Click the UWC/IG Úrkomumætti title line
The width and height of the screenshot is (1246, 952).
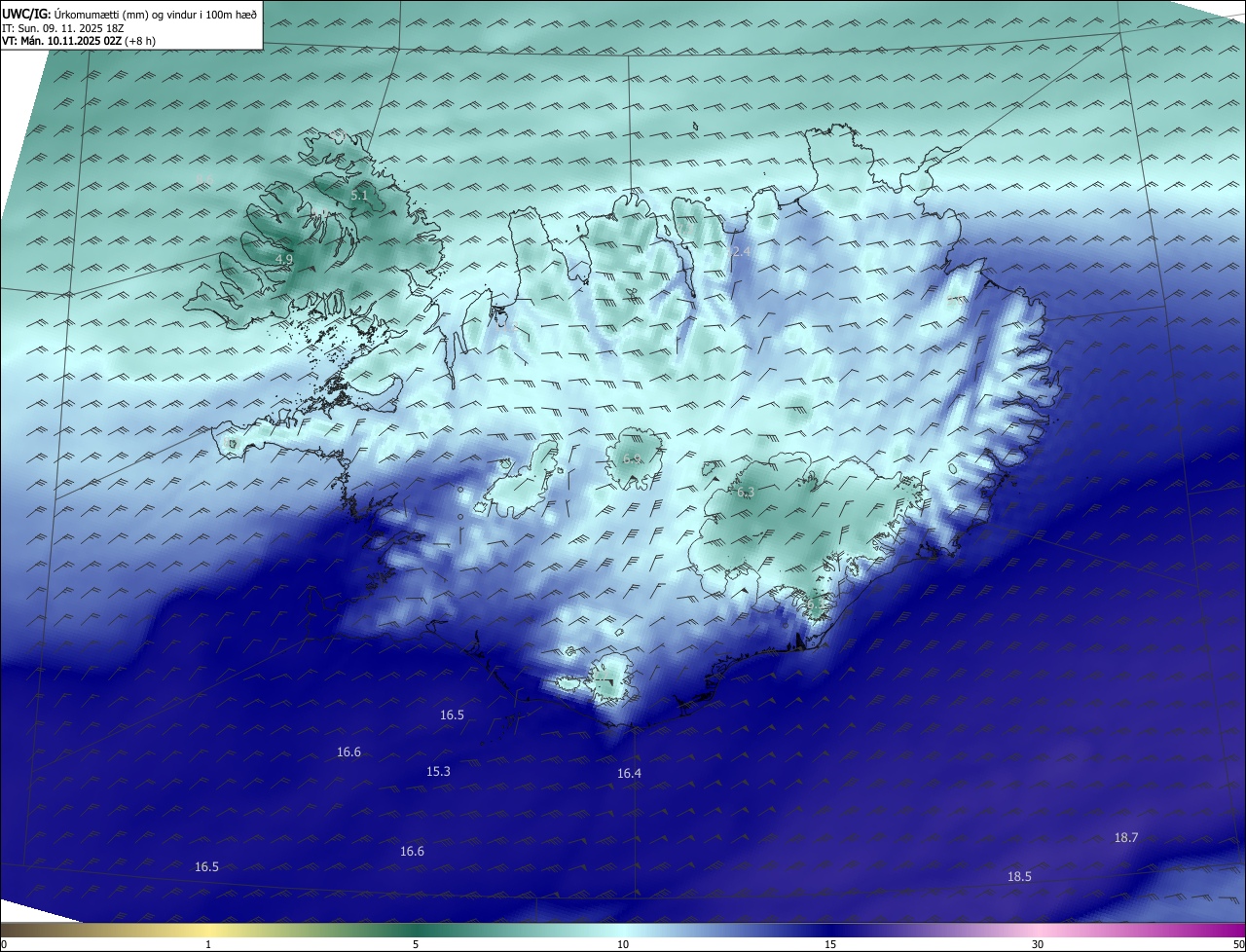[x=129, y=14]
